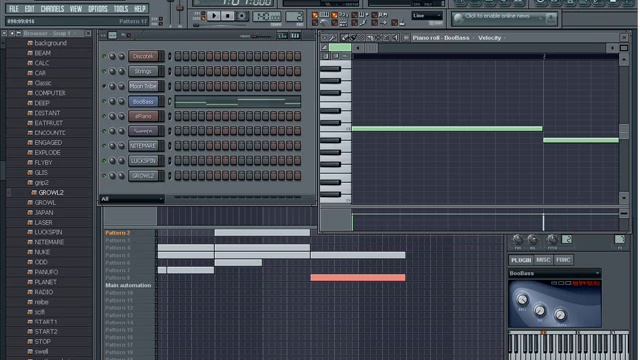Click the red pattern block in playlist
Image resolution: width=640 pixels, height=360 pixels.
(x=358, y=278)
